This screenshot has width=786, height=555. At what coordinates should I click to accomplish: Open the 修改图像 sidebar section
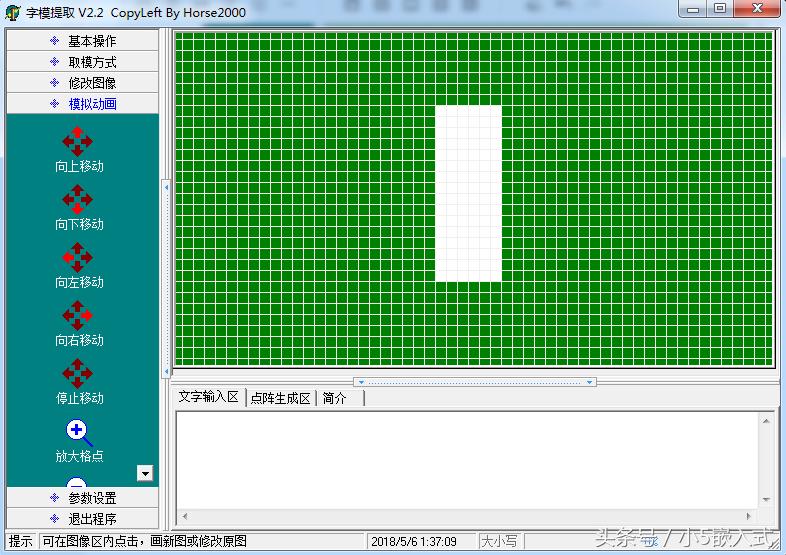(x=82, y=83)
